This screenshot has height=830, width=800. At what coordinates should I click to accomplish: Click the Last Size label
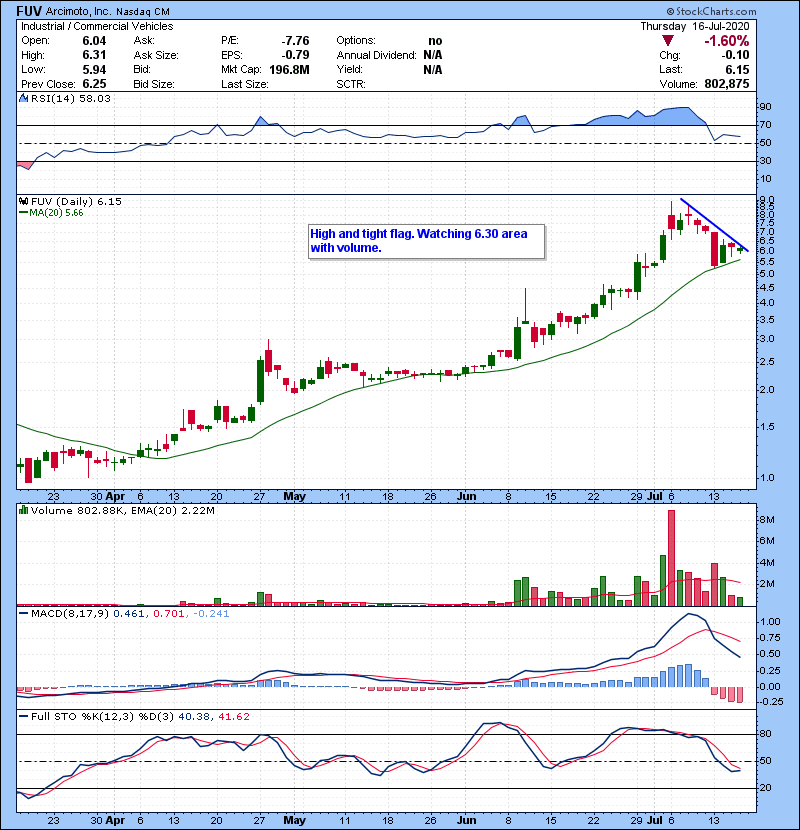pyautogui.click(x=245, y=84)
